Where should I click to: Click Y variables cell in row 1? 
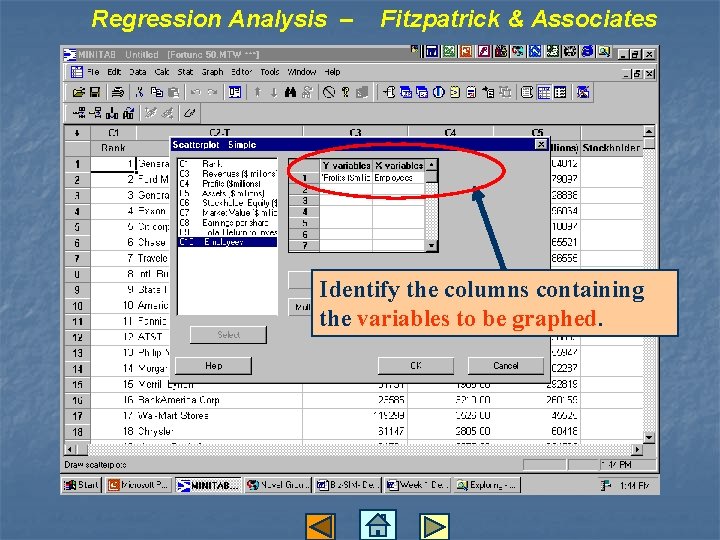click(x=346, y=178)
